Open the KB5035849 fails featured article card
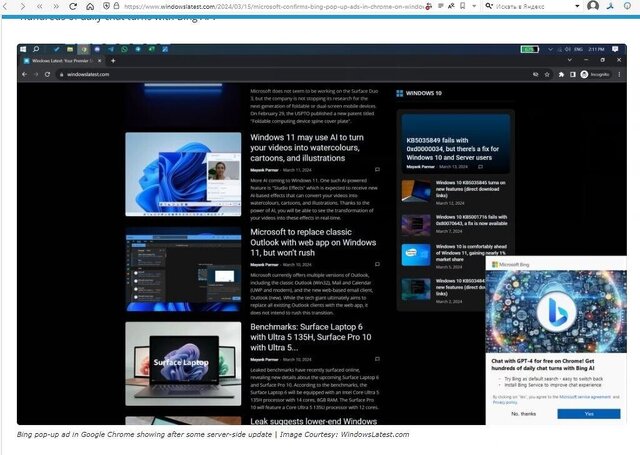The width and height of the screenshot is (640, 455). (455, 143)
